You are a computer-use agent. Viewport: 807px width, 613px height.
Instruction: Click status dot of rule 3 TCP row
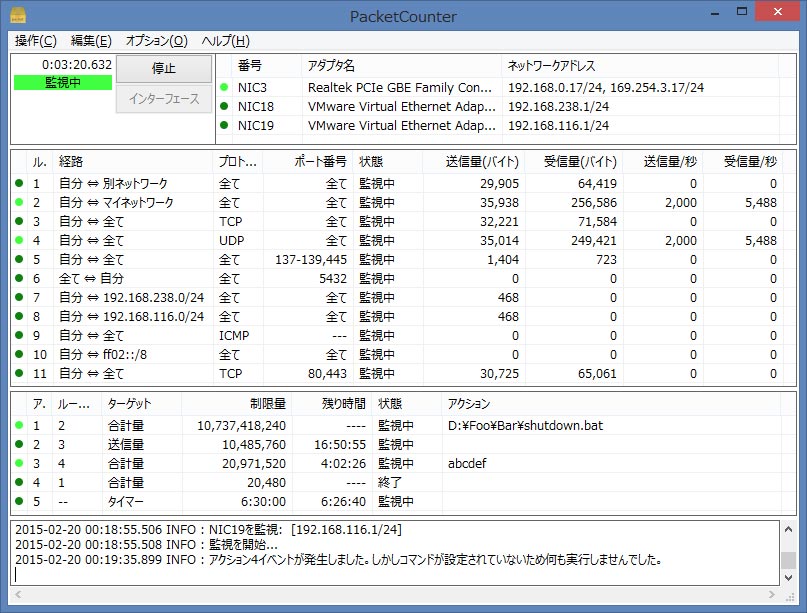point(19,221)
